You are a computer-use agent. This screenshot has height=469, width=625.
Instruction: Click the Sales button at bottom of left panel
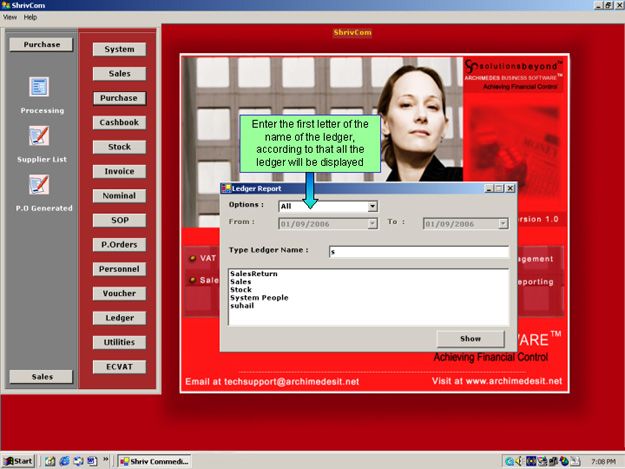click(x=41, y=377)
